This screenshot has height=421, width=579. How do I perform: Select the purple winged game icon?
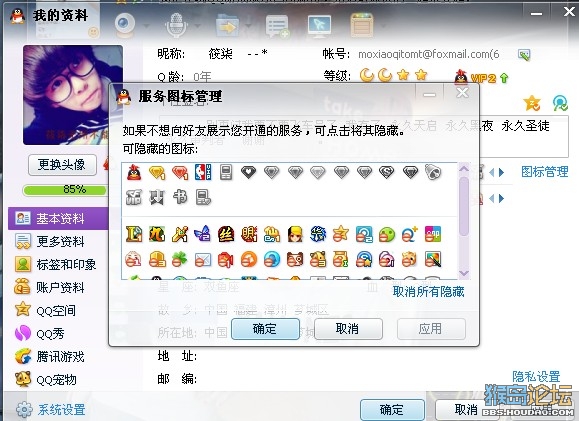pos(203,234)
